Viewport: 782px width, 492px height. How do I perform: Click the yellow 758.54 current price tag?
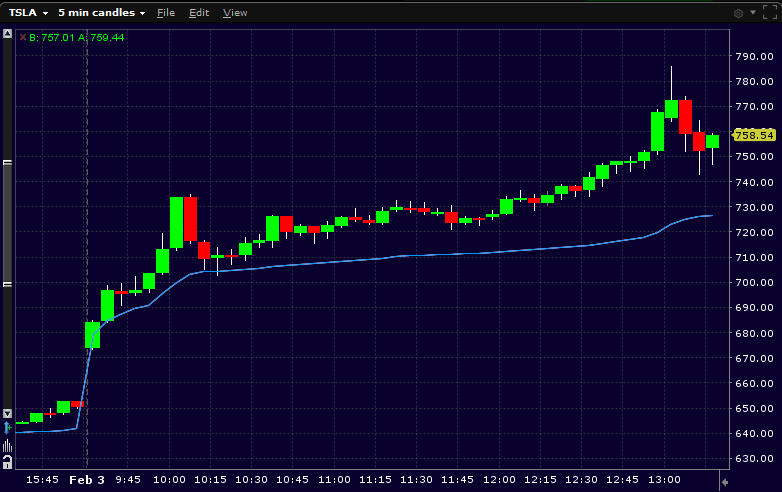755,135
